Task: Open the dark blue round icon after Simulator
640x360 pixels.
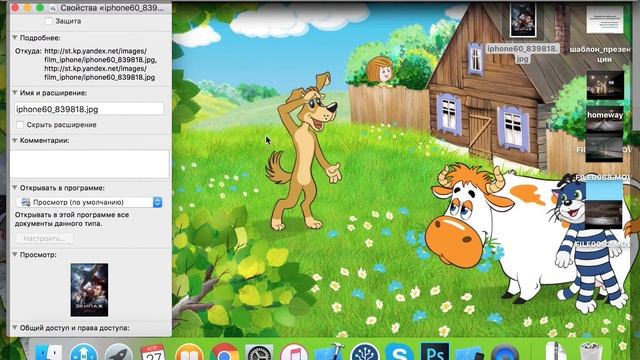Action: pyautogui.click(x=505, y=353)
